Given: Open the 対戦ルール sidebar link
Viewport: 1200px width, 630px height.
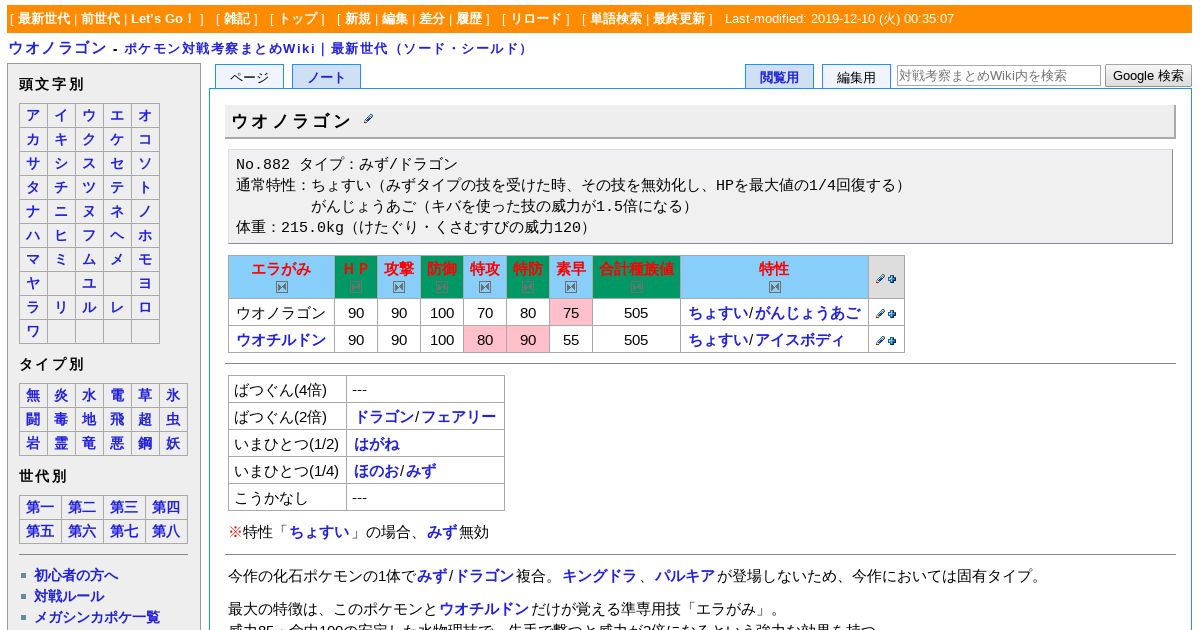Looking at the screenshot, I should click(69, 596).
